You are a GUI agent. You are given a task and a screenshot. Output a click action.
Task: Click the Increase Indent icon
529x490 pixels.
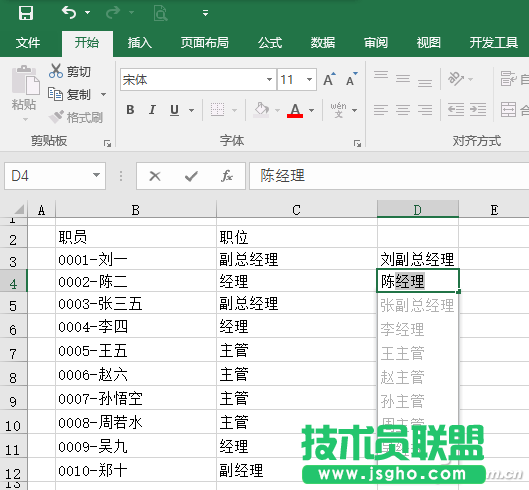[478, 110]
